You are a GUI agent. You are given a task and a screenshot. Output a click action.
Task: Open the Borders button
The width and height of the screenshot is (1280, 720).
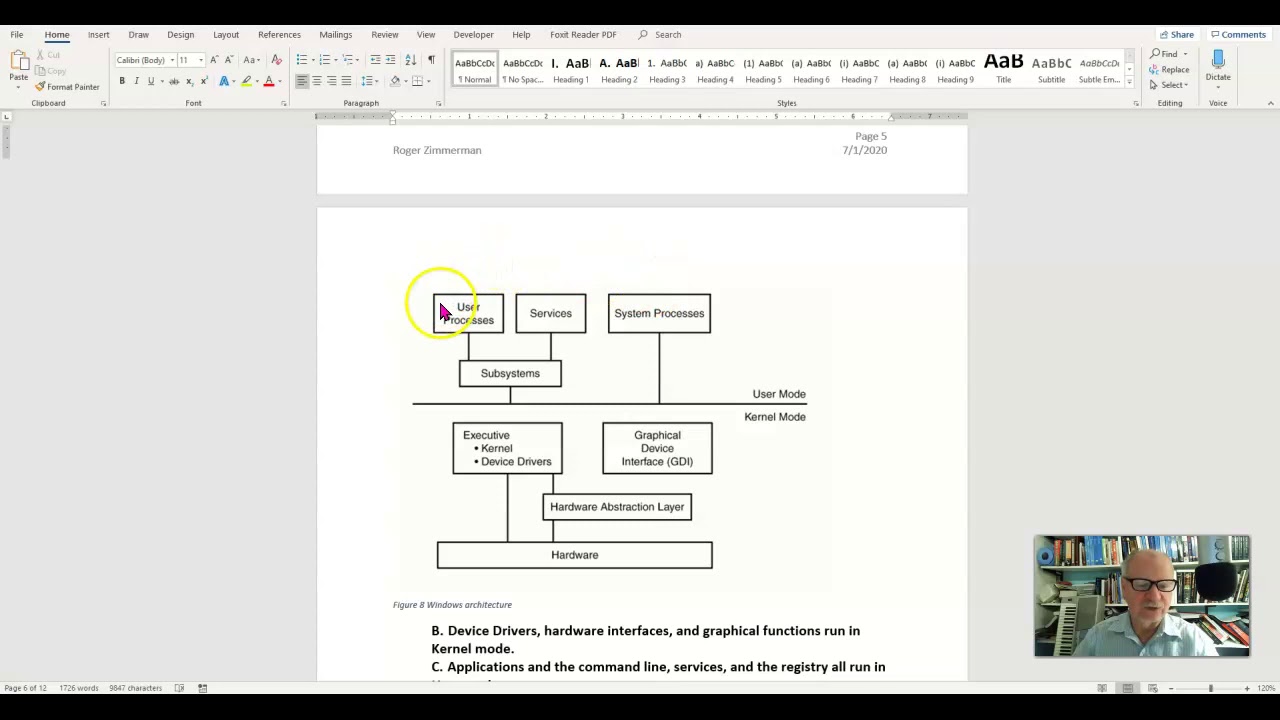pyautogui.click(x=417, y=81)
